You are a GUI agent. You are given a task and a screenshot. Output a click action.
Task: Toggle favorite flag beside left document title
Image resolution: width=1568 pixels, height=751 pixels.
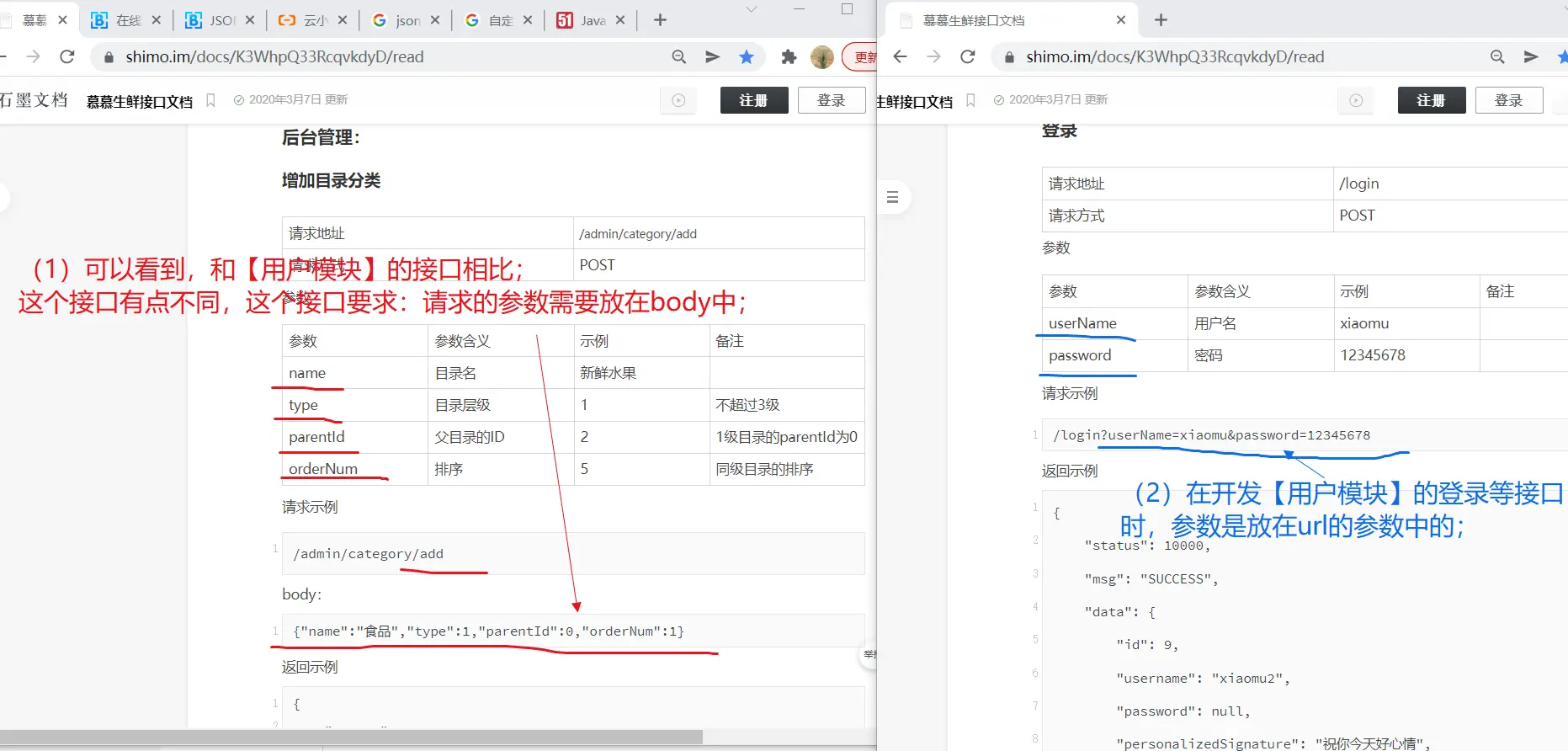click(x=211, y=100)
